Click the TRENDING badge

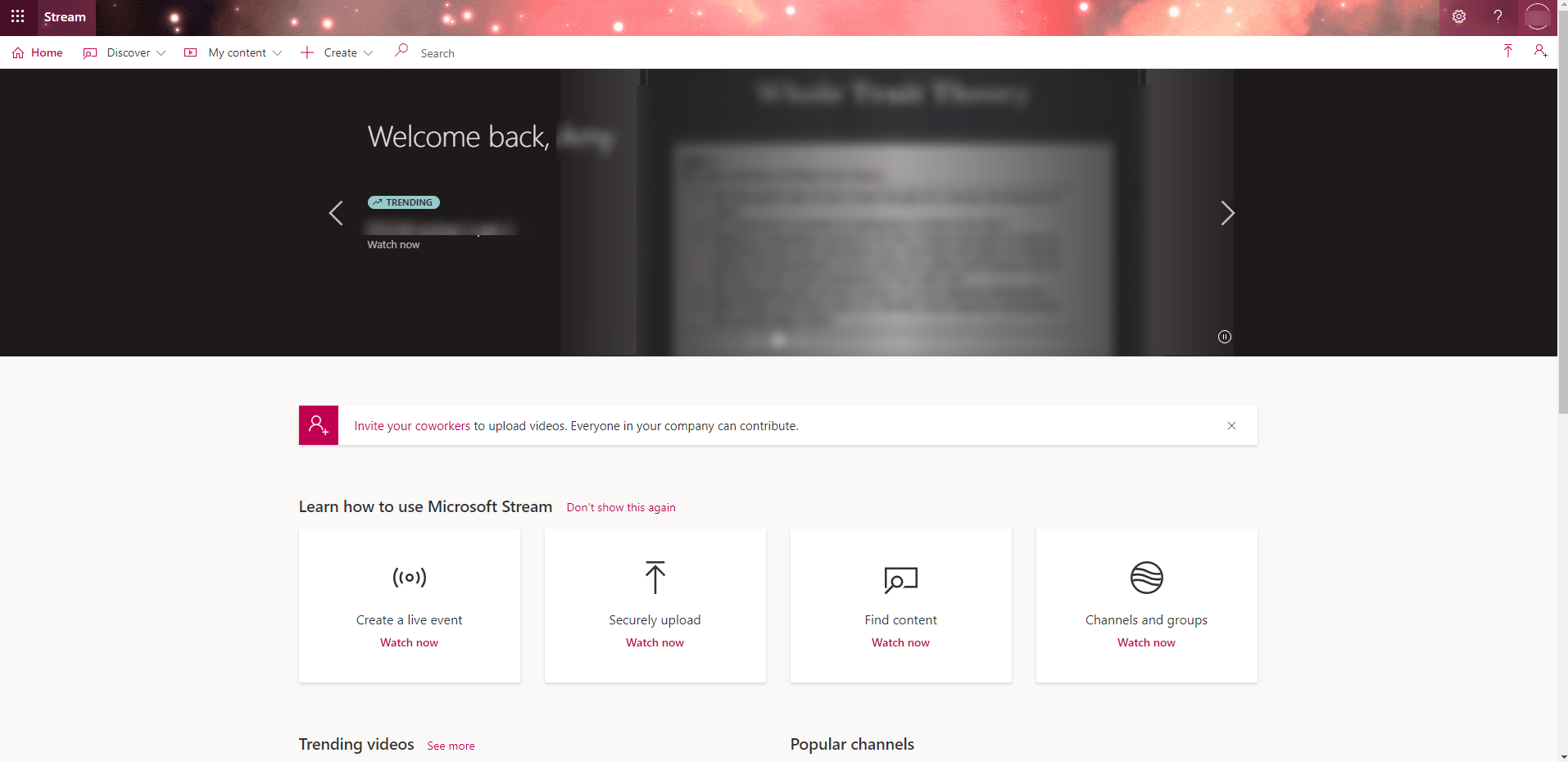[404, 202]
